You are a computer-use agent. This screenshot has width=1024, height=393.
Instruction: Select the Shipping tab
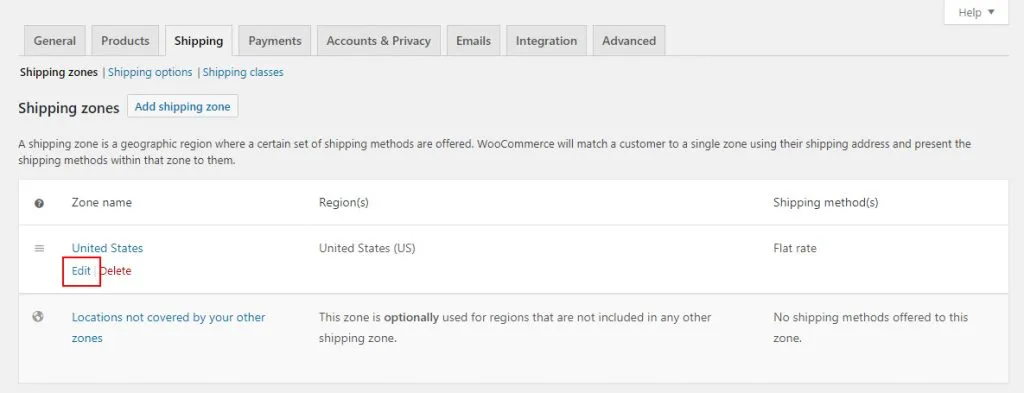tap(199, 40)
